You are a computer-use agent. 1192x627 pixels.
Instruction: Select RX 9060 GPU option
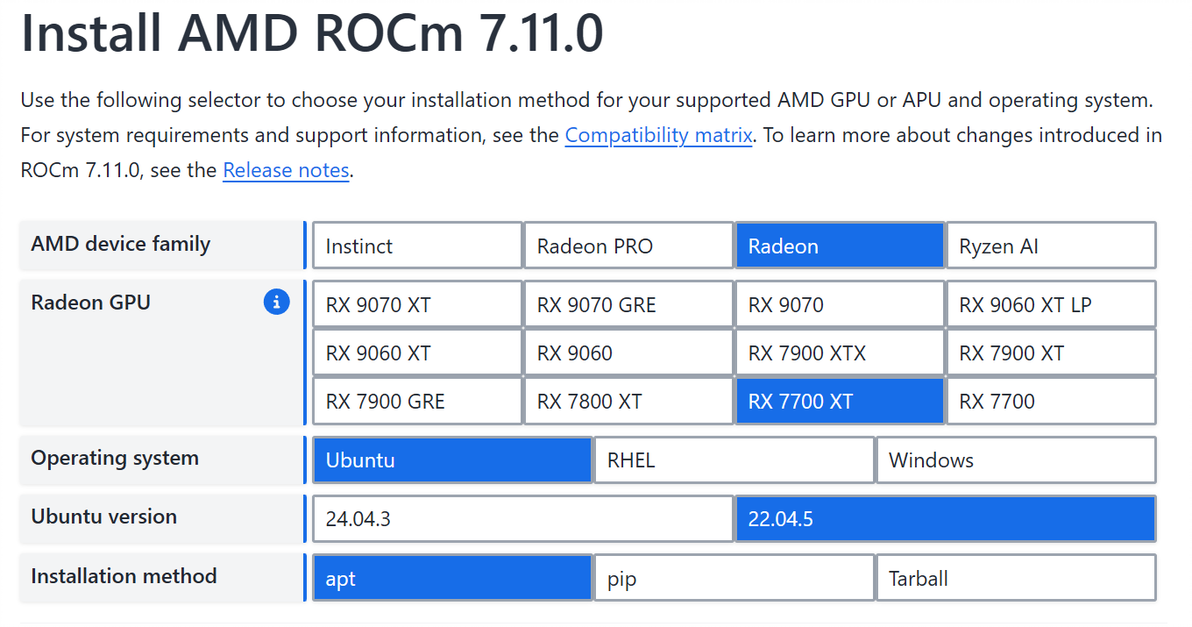(628, 353)
